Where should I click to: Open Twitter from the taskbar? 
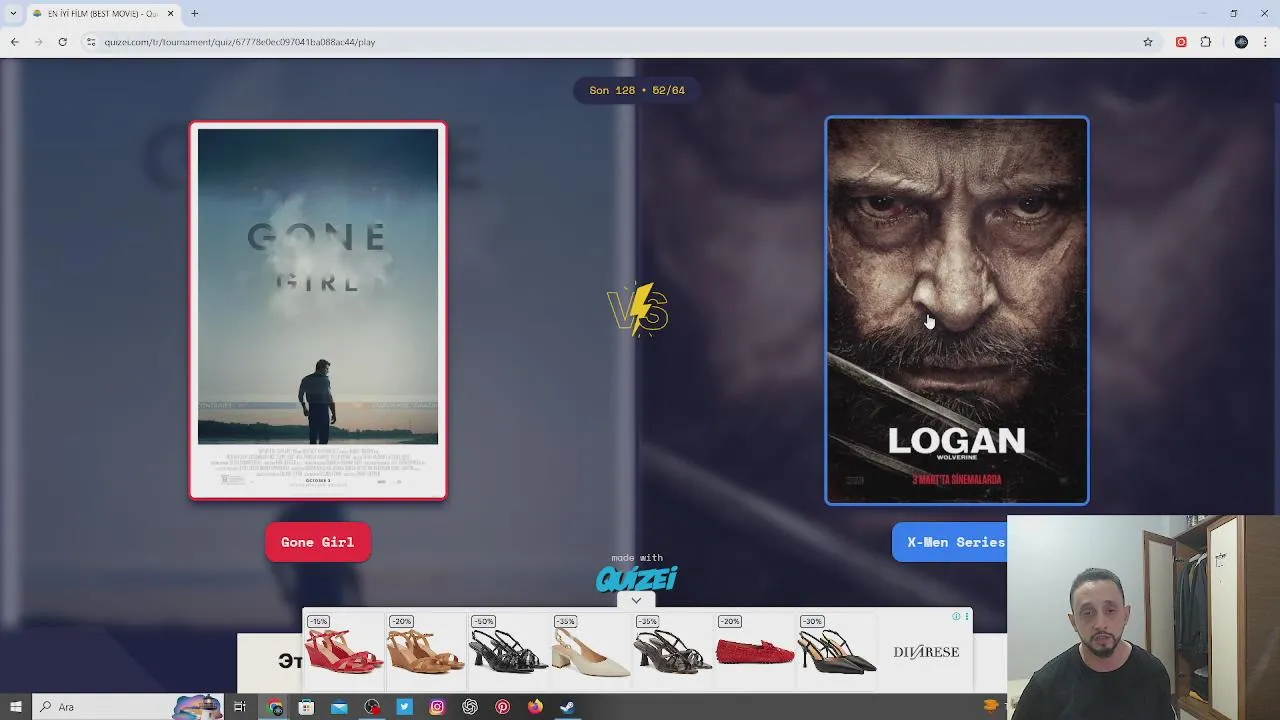click(x=404, y=707)
